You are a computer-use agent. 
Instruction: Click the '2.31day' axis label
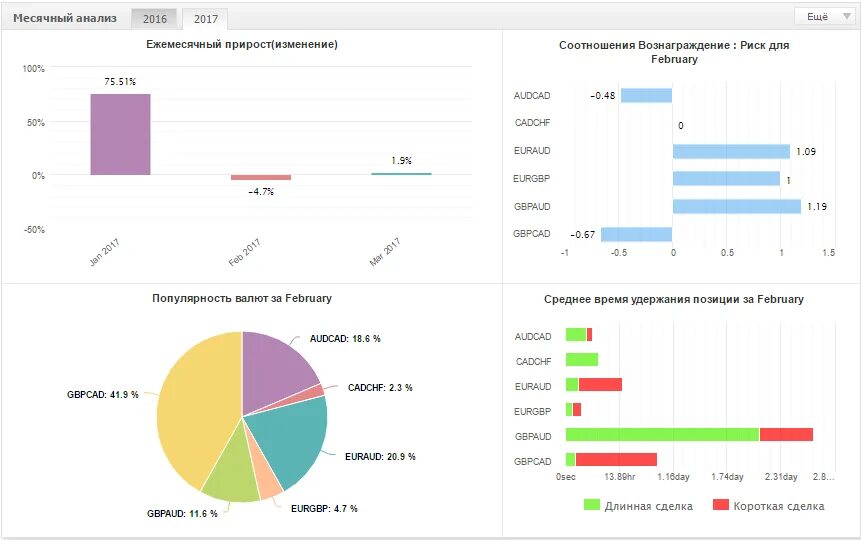click(781, 477)
